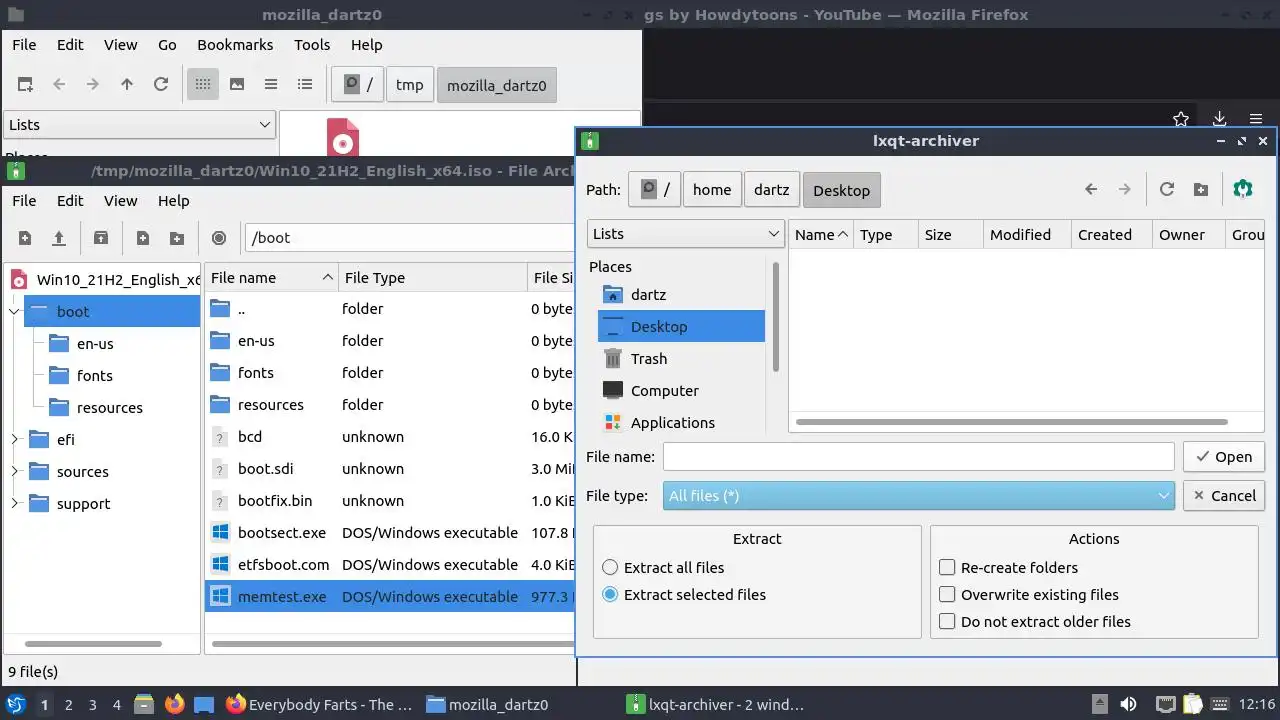Open Bookmarks menu in file manager

tap(235, 45)
